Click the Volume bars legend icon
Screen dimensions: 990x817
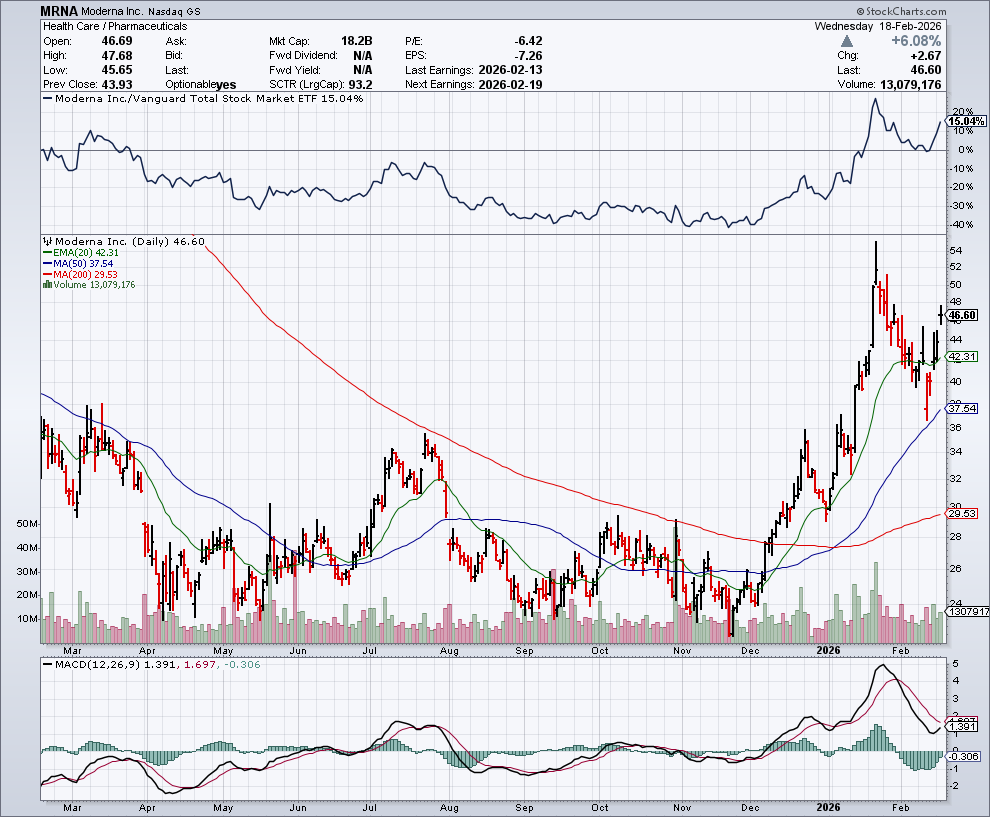pos(45,285)
